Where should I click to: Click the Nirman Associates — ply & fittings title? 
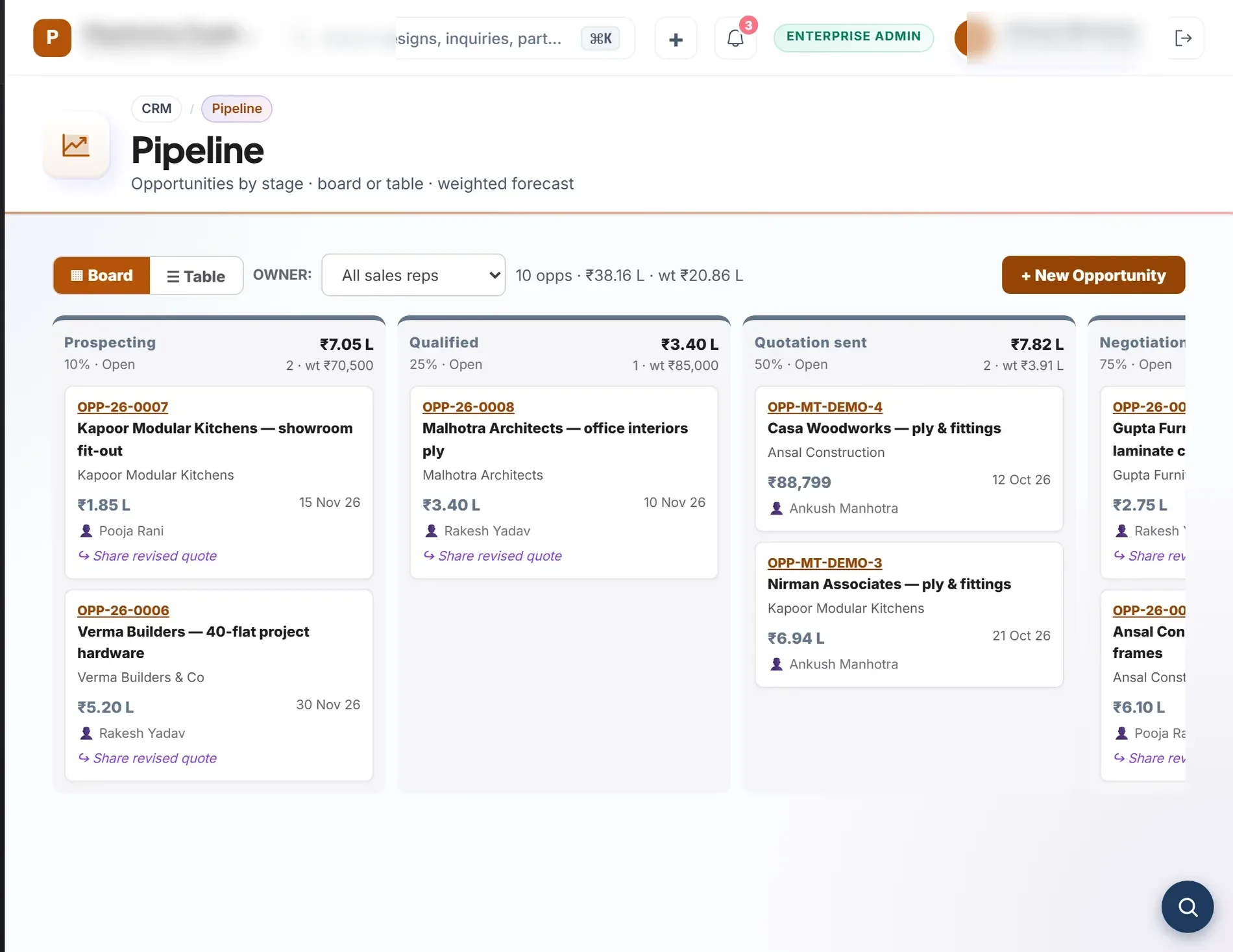(889, 584)
